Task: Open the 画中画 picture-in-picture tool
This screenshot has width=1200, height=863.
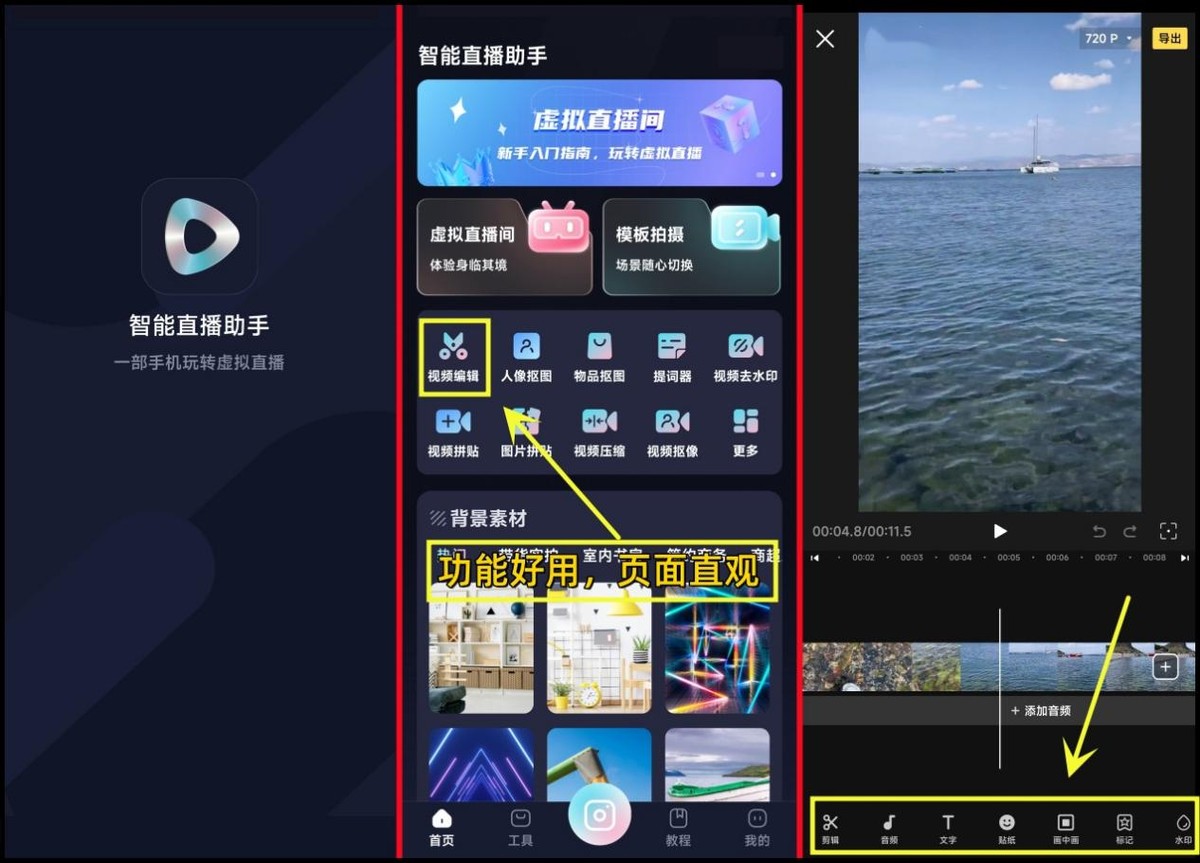Action: tap(1065, 828)
